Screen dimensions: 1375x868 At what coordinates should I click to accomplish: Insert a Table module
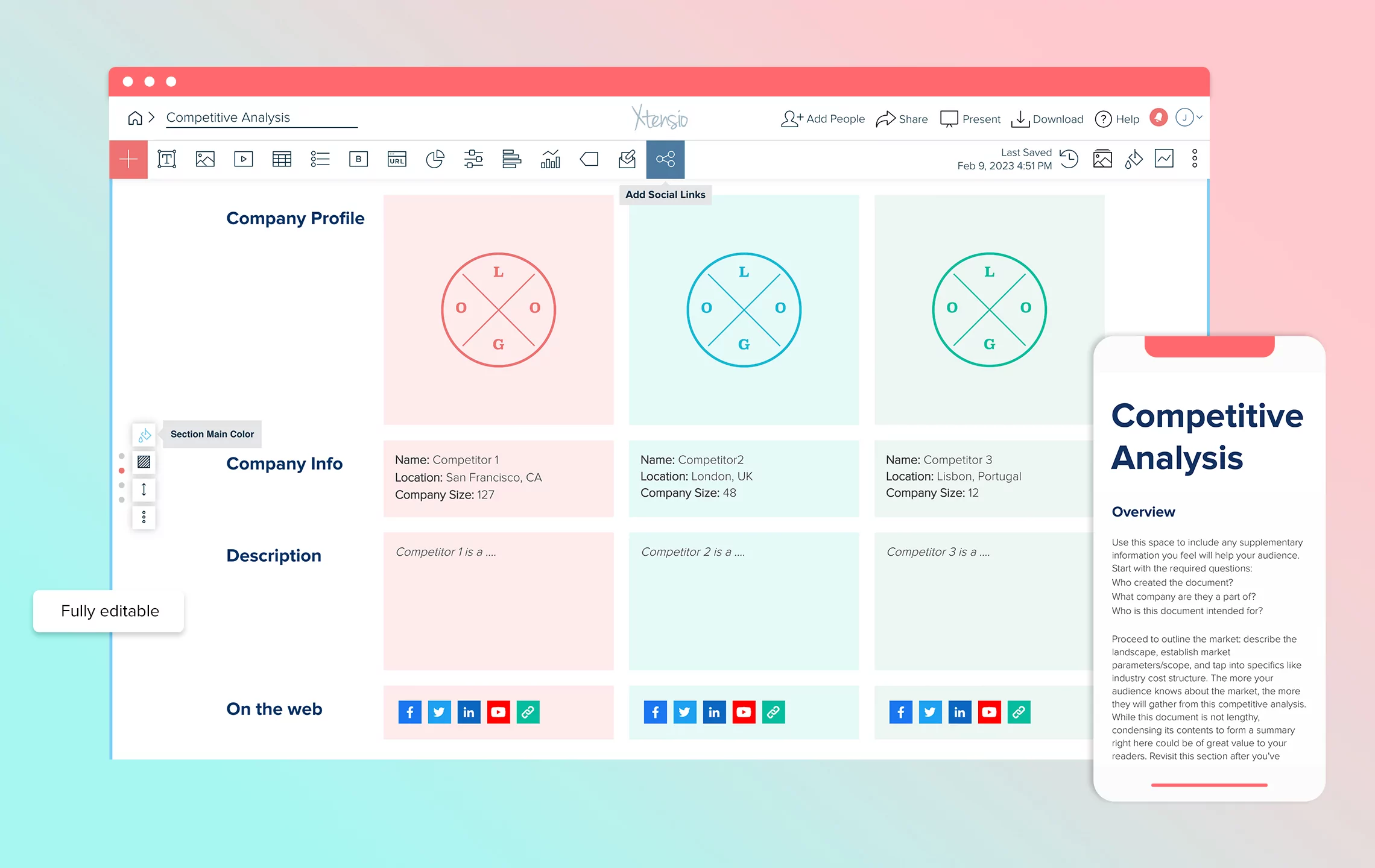coord(282,159)
